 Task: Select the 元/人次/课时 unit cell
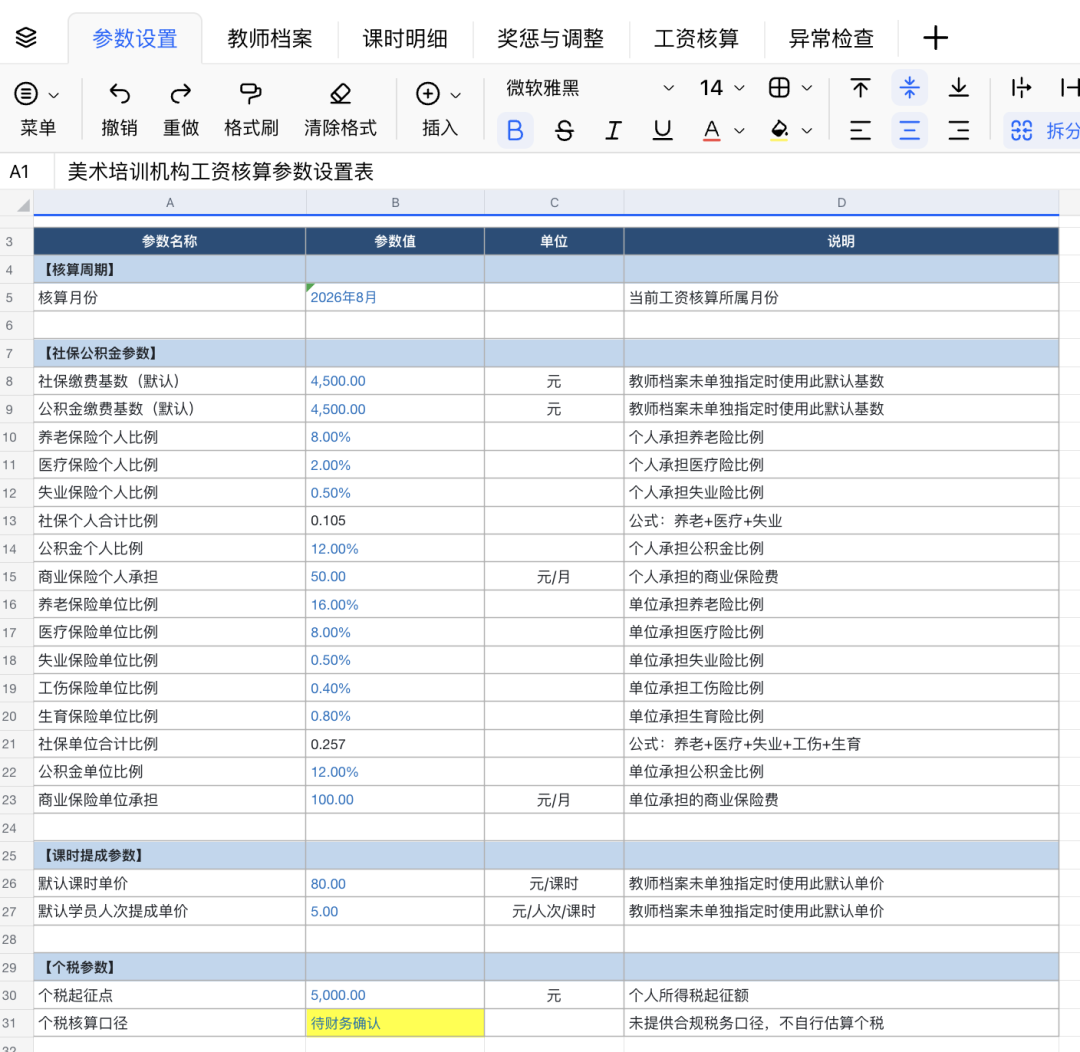[554, 911]
